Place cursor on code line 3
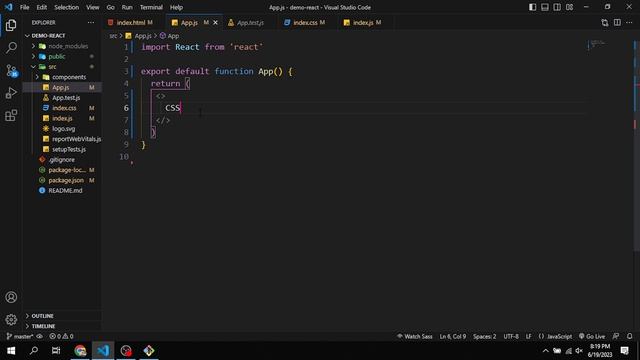The image size is (640, 360). tap(216, 71)
